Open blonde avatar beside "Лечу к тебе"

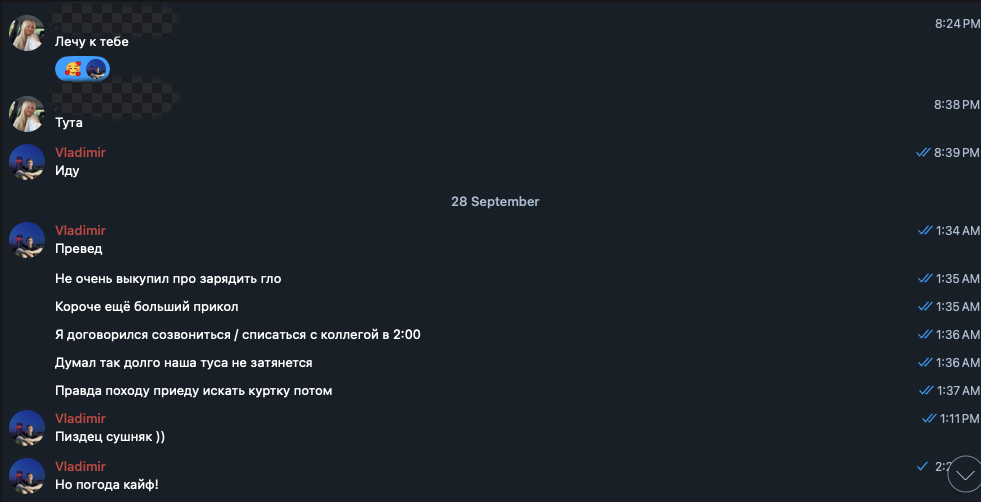point(27,33)
